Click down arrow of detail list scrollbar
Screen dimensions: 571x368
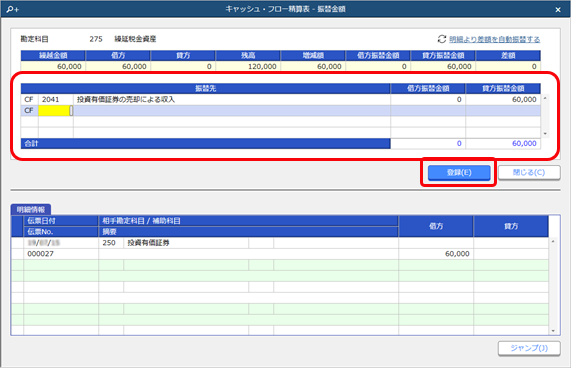pos(553,331)
